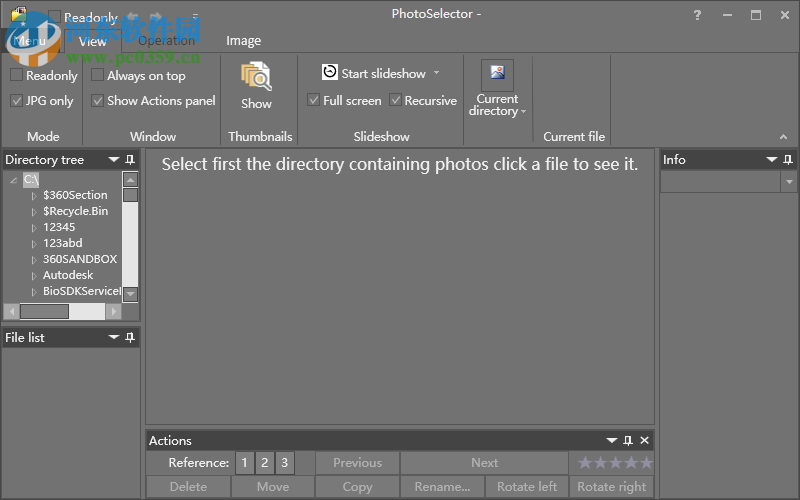Click the Copy button
The width and height of the screenshot is (800, 500).
pyautogui.click(x=357, y=487)
